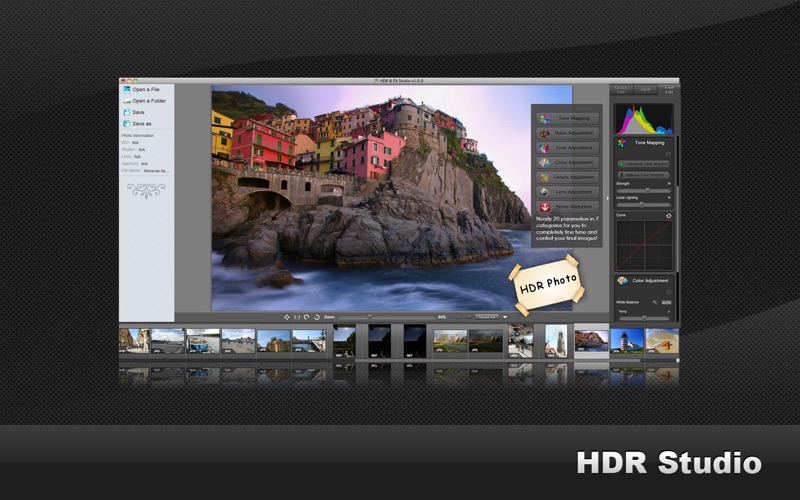Choose Lens Adjustment in the overlay list
800x500 pixels.
point(567,192)
